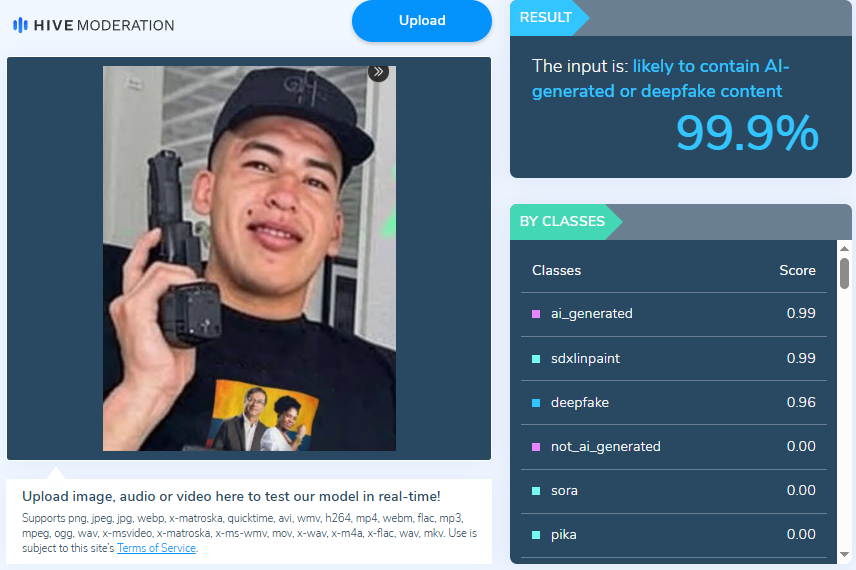Open the Terms of Service link
The image size is (856, 570).
click(x=156, y=548)
